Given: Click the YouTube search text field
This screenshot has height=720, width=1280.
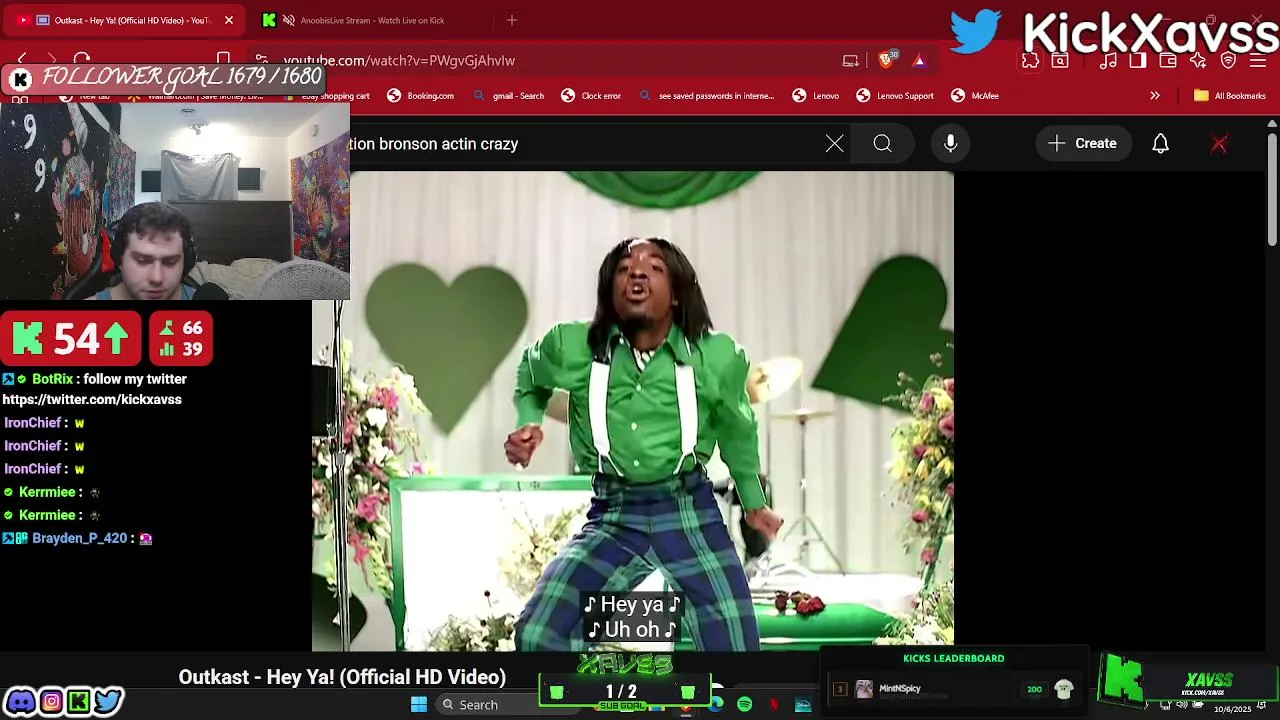Looking at the screenshot, I should coord(585,144).
